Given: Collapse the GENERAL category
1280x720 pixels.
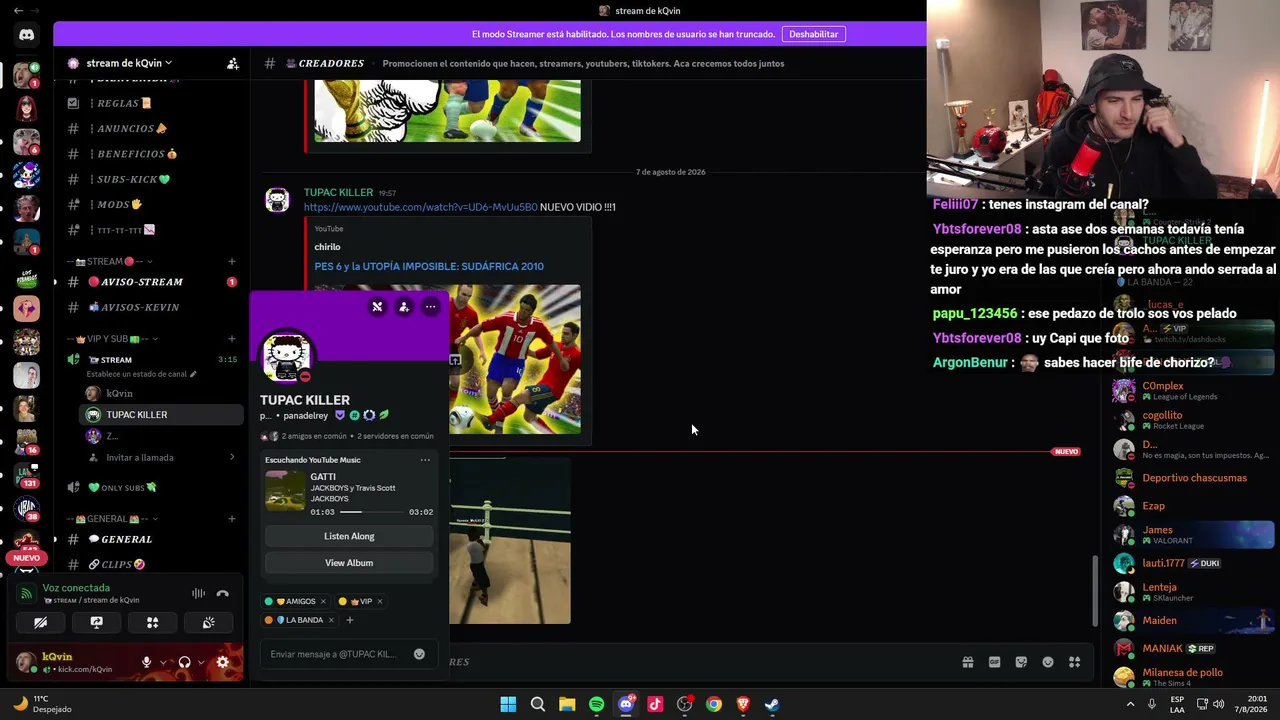Looking at the screenshot, I should click(112, 519).
